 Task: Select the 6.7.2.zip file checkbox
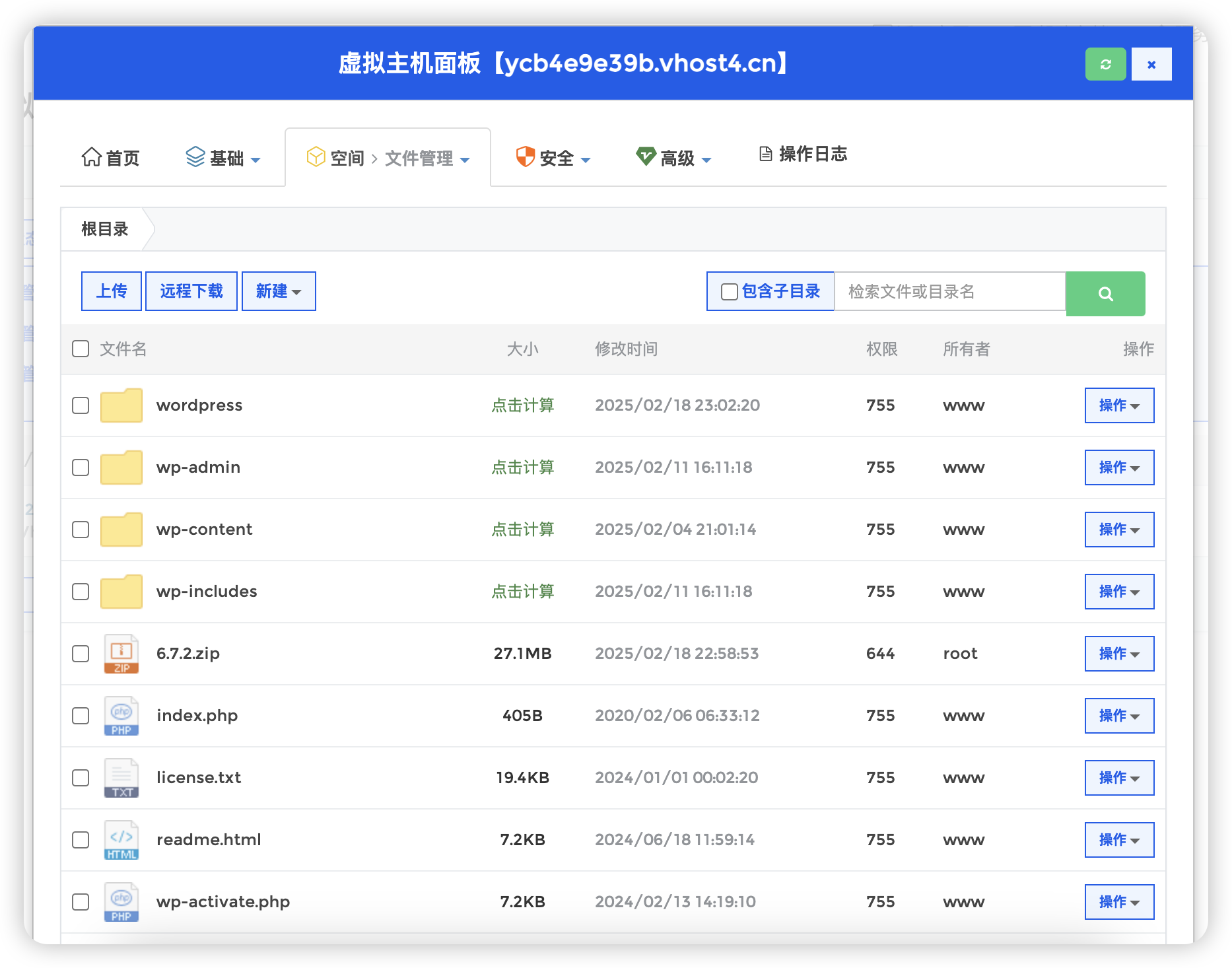81,654
